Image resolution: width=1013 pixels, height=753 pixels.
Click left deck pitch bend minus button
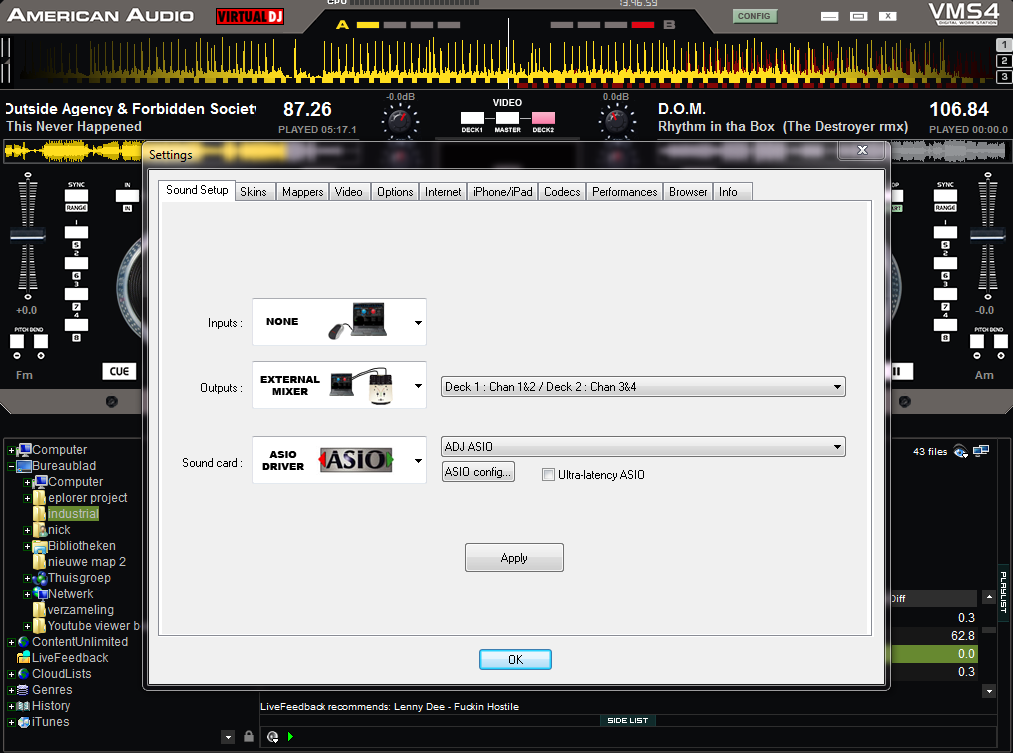(17, 342)
